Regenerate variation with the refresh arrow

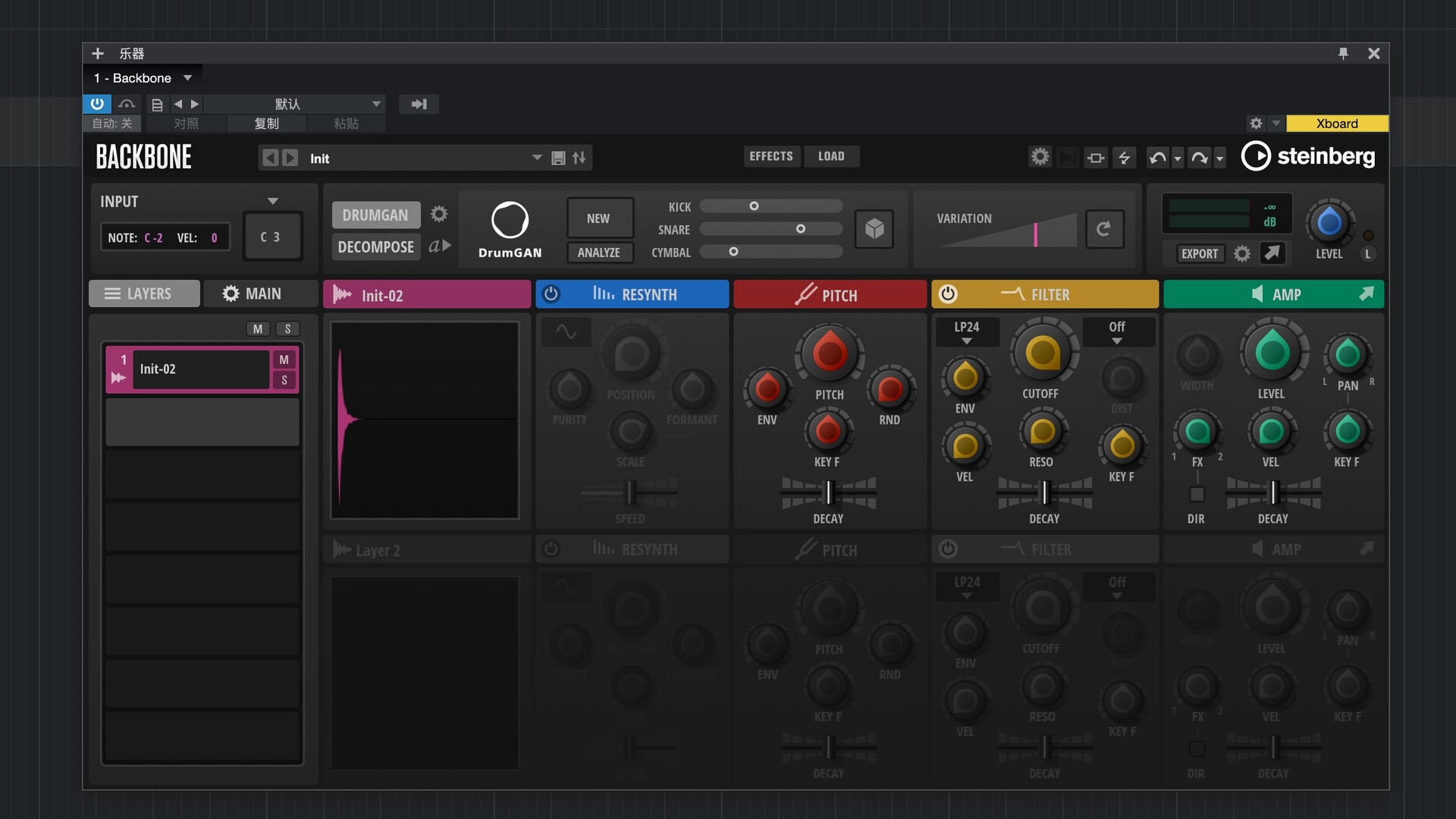point(1103,228)
